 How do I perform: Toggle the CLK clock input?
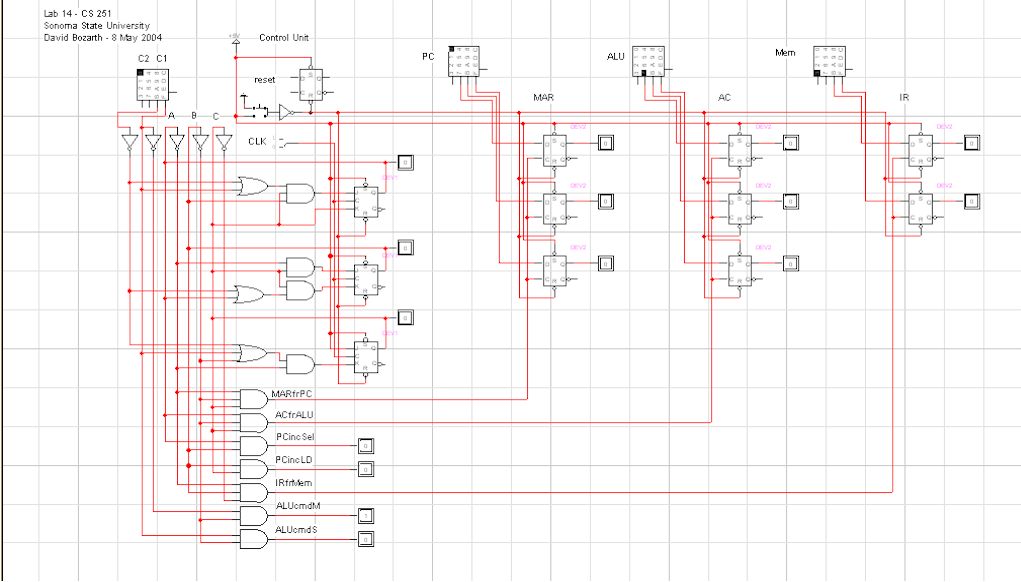point(281,142)
